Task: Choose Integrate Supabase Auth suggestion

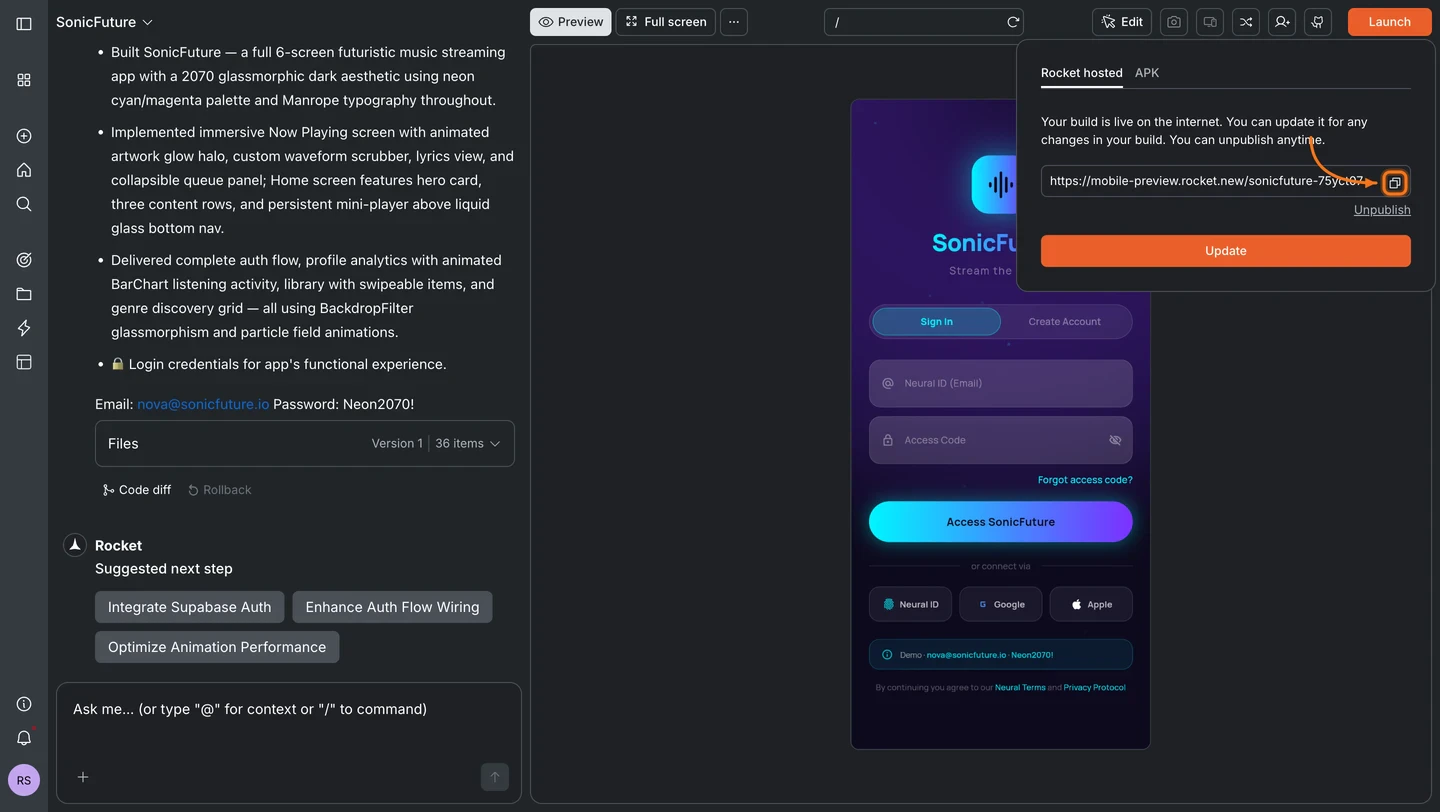Action: pyautogui.click(x=190, y=607)
